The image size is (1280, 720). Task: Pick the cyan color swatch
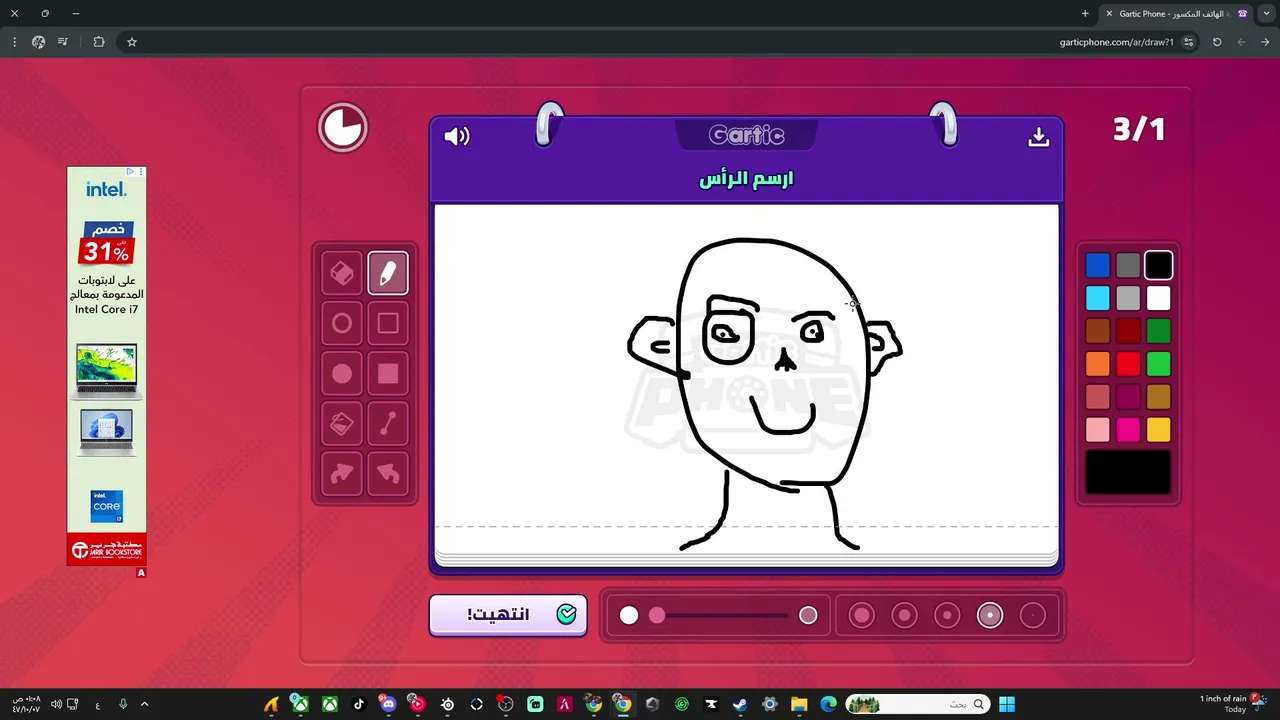coord(1098,298)
